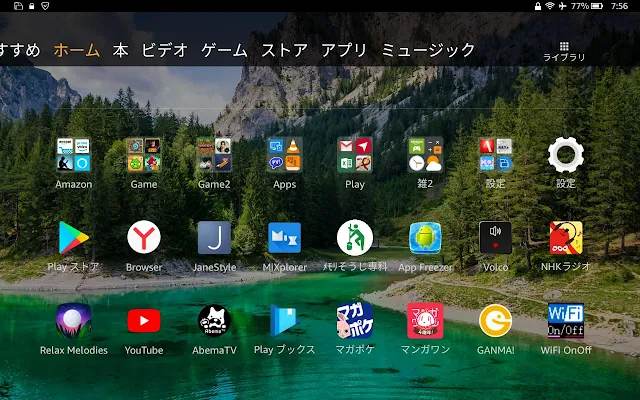Viewport: 640px width, 400px height.
Task: Launch マガポケ manga app
Action: pos(355,321)
